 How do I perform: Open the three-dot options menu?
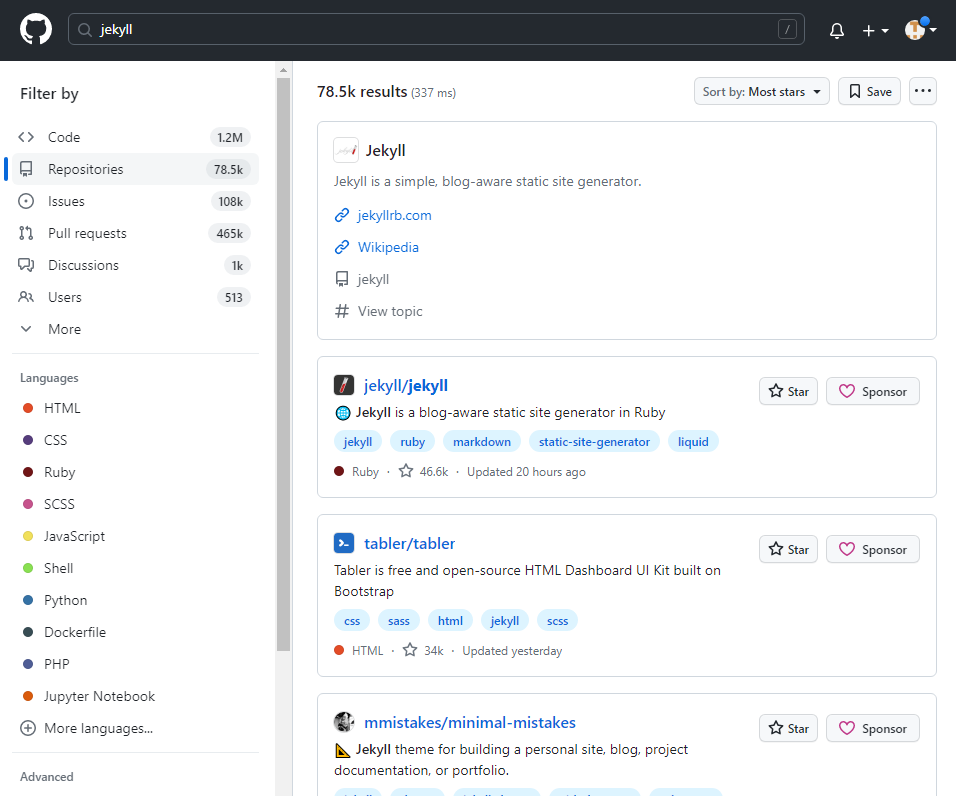click(x=922, y=91)
